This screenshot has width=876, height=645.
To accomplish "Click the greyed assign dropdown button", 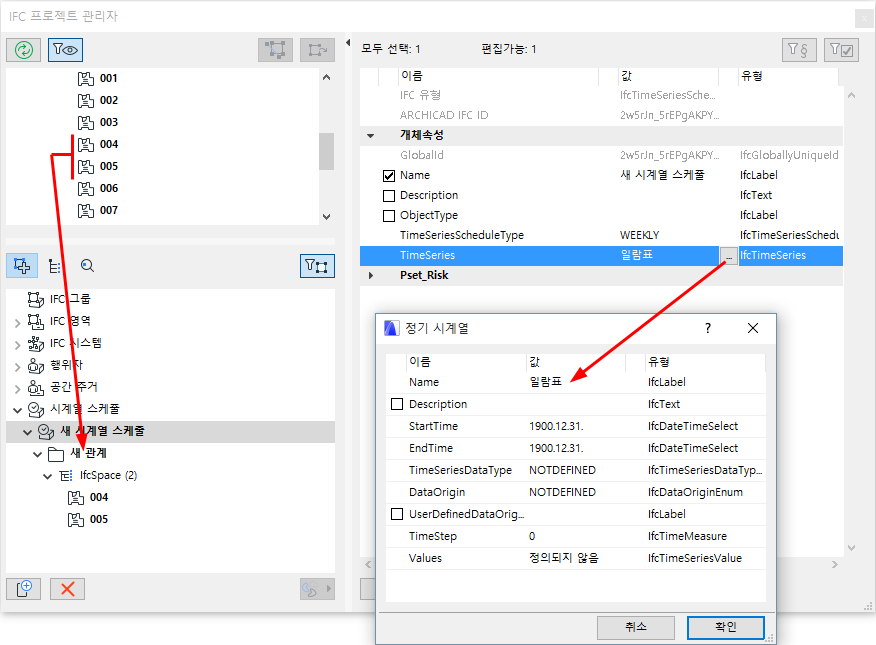I will [x=317, y=589].
